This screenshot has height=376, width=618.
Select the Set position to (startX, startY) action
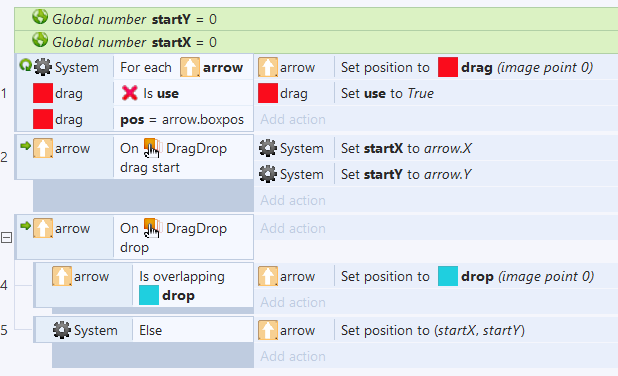[433, 330]
